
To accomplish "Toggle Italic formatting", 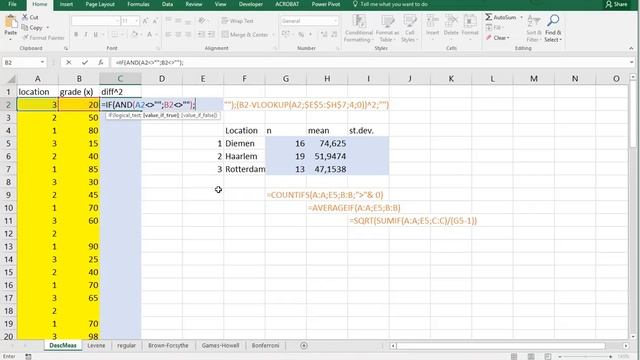I will [x=86, y=35].
